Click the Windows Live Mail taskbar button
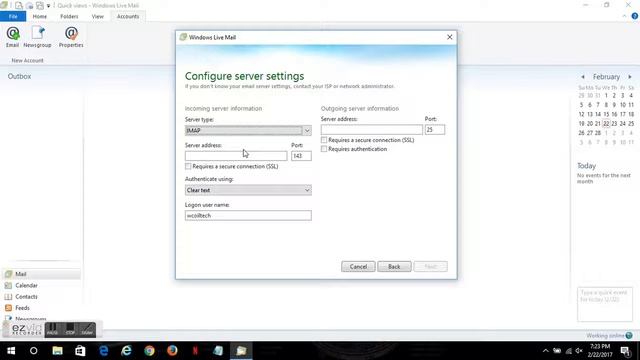This screenshot has height=360, width=640. pos(241,351)
